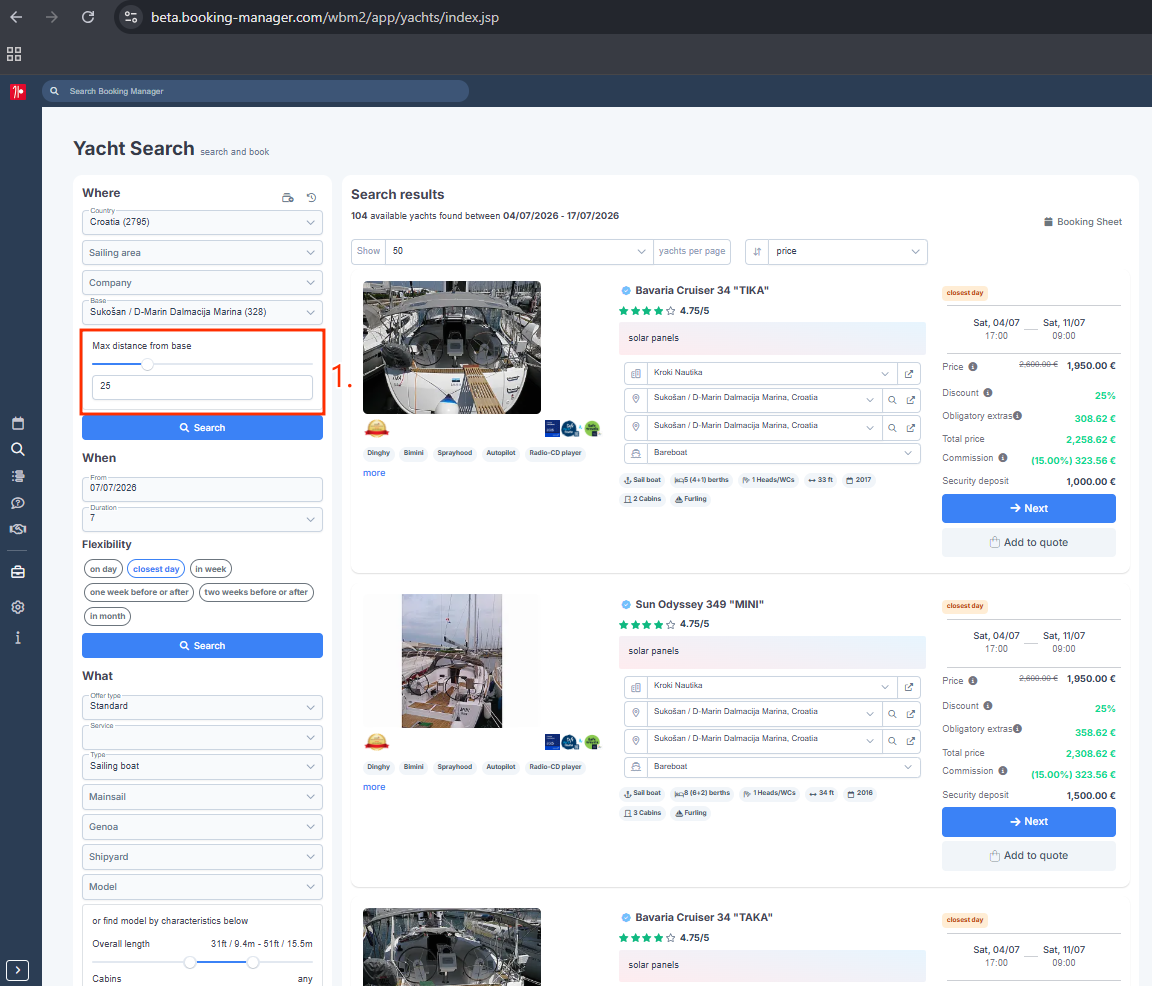Open the settings gear in the sidebar

[17, 607]
